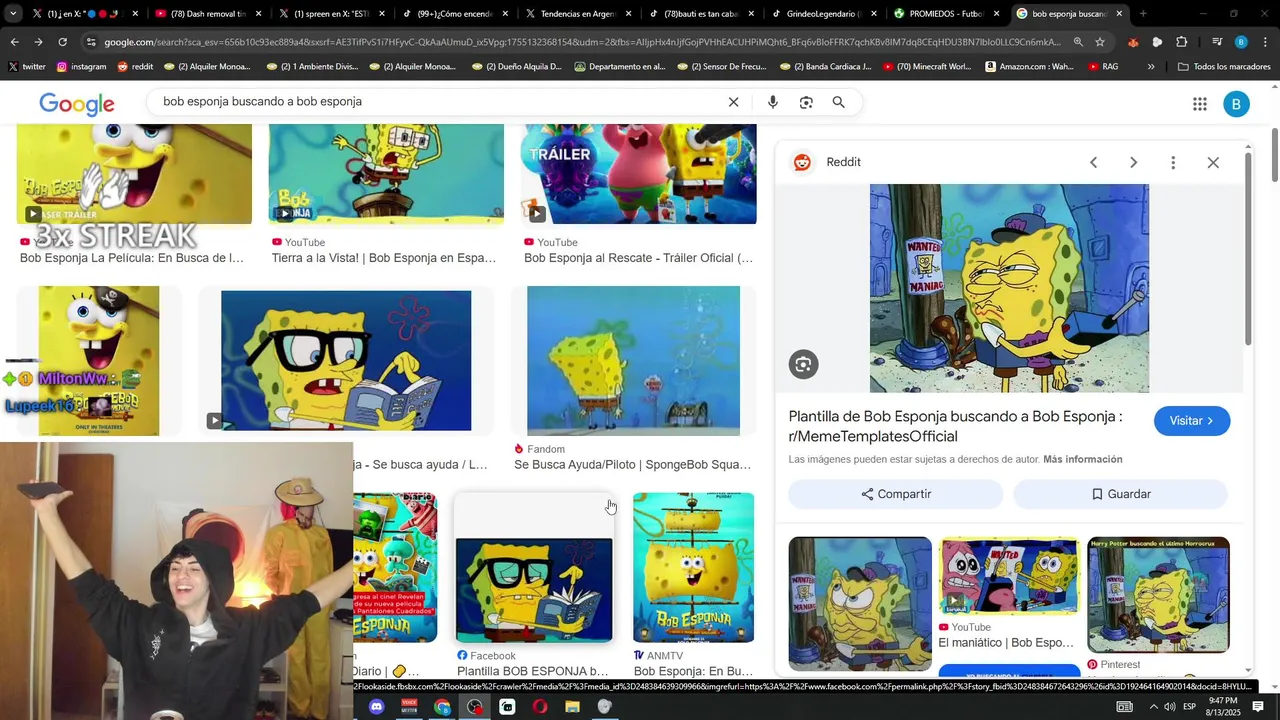Open the Facebook Plantilla BOB ESPONJA thumbnail
The image size is (1280, 720).
click(534, 589)
